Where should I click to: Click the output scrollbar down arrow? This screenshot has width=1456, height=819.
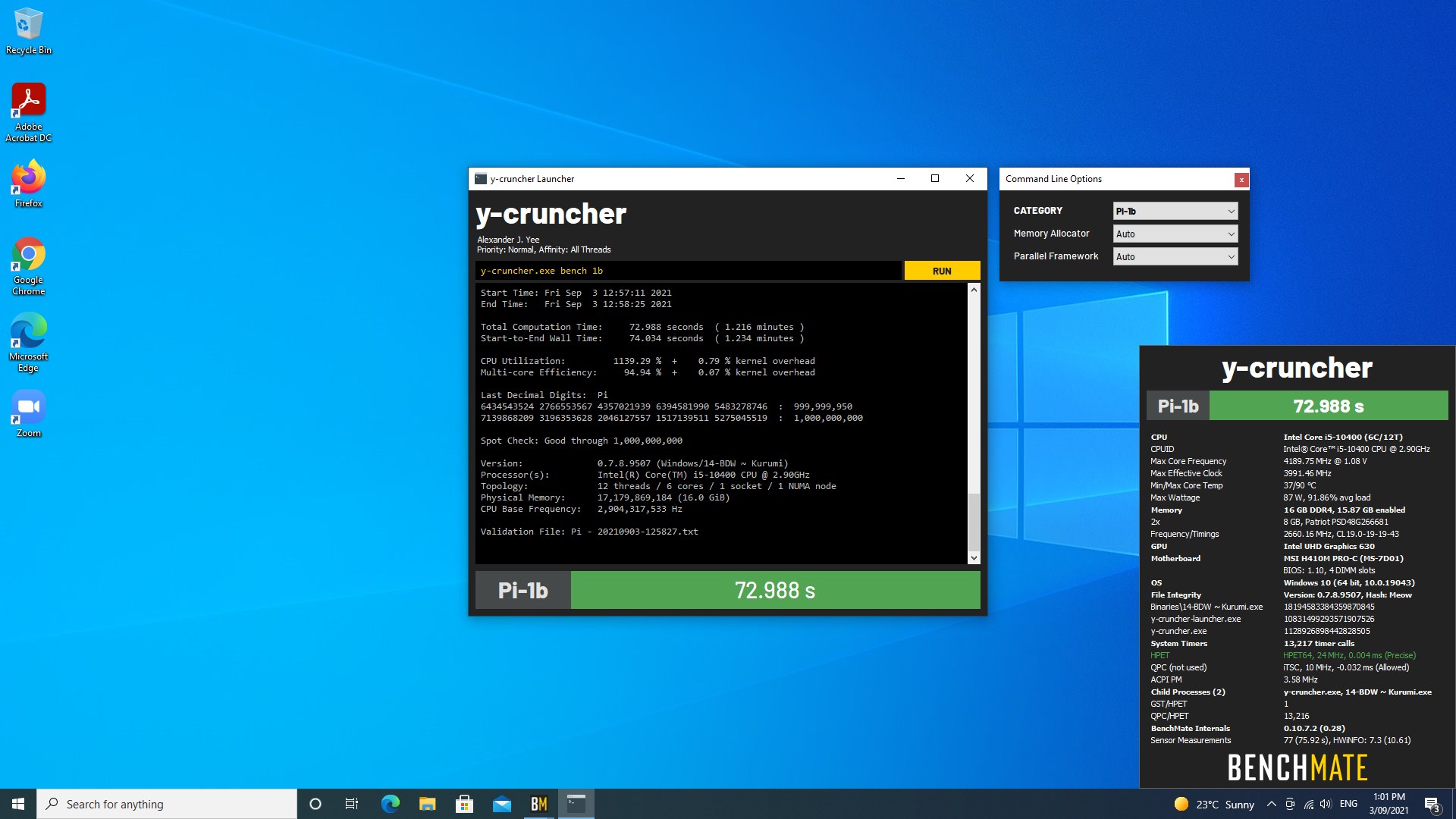(974, 558)
